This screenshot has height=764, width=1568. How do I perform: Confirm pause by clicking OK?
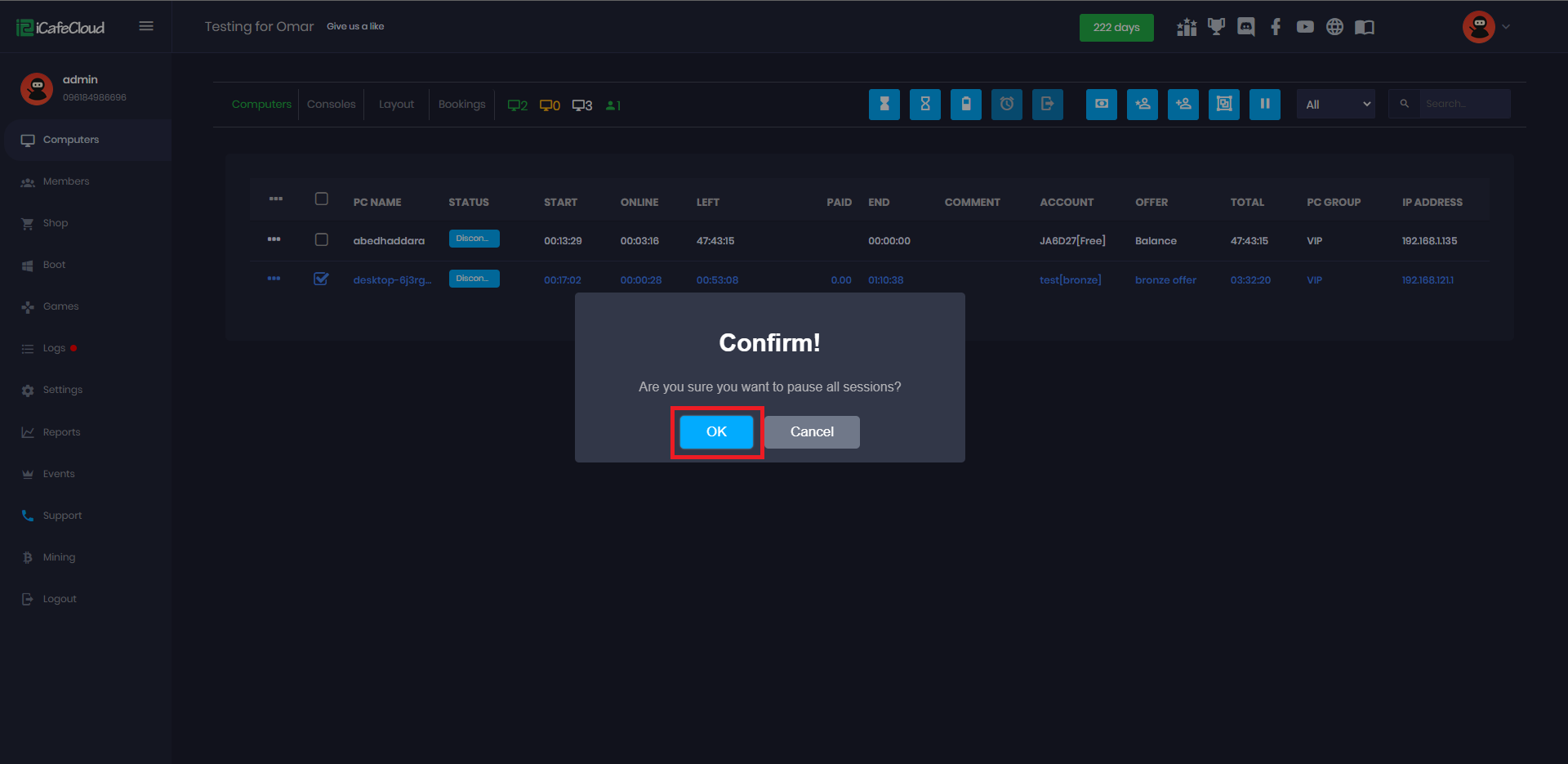pos(716,432)
